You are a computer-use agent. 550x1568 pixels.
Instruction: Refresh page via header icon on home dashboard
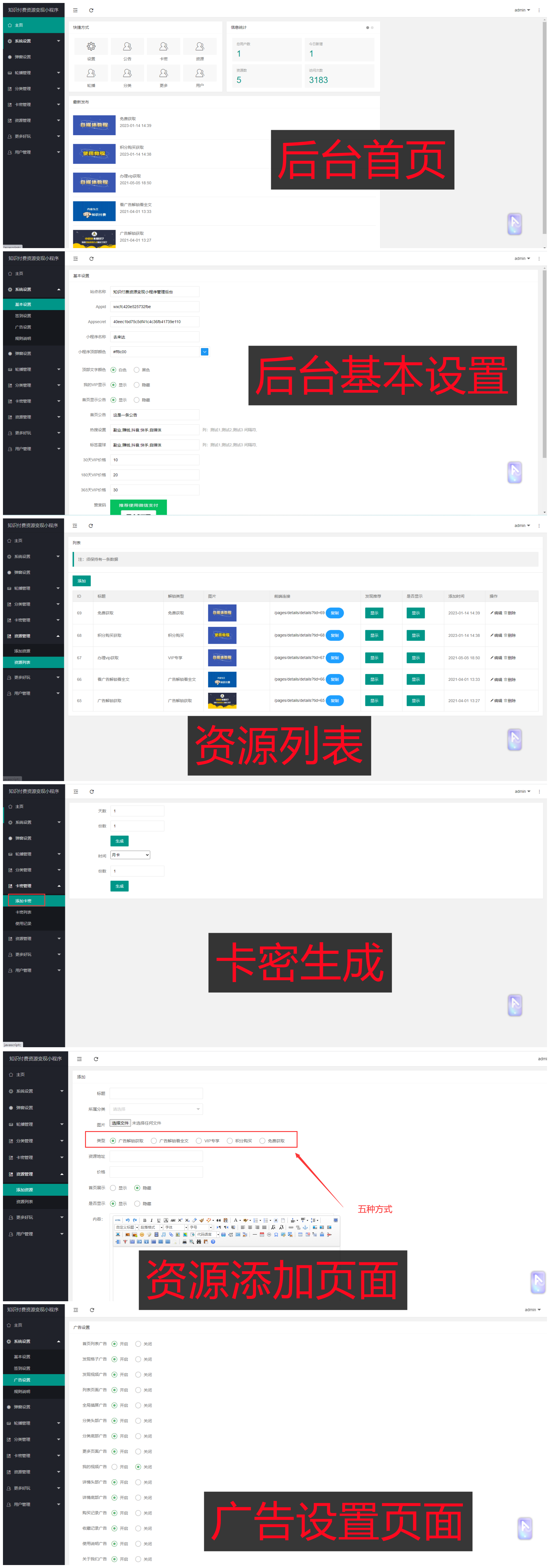tap(91, 10)
